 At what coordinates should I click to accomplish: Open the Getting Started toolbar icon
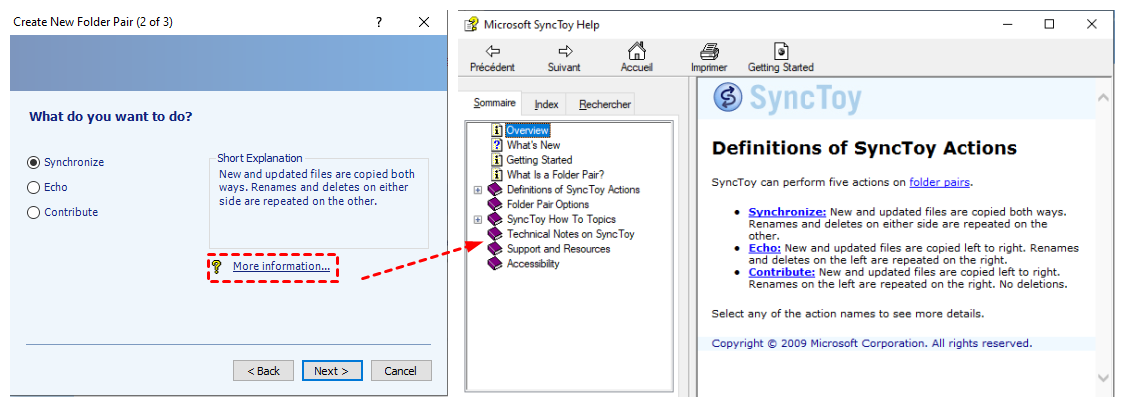pyautogui.click(x=781, y=51)
